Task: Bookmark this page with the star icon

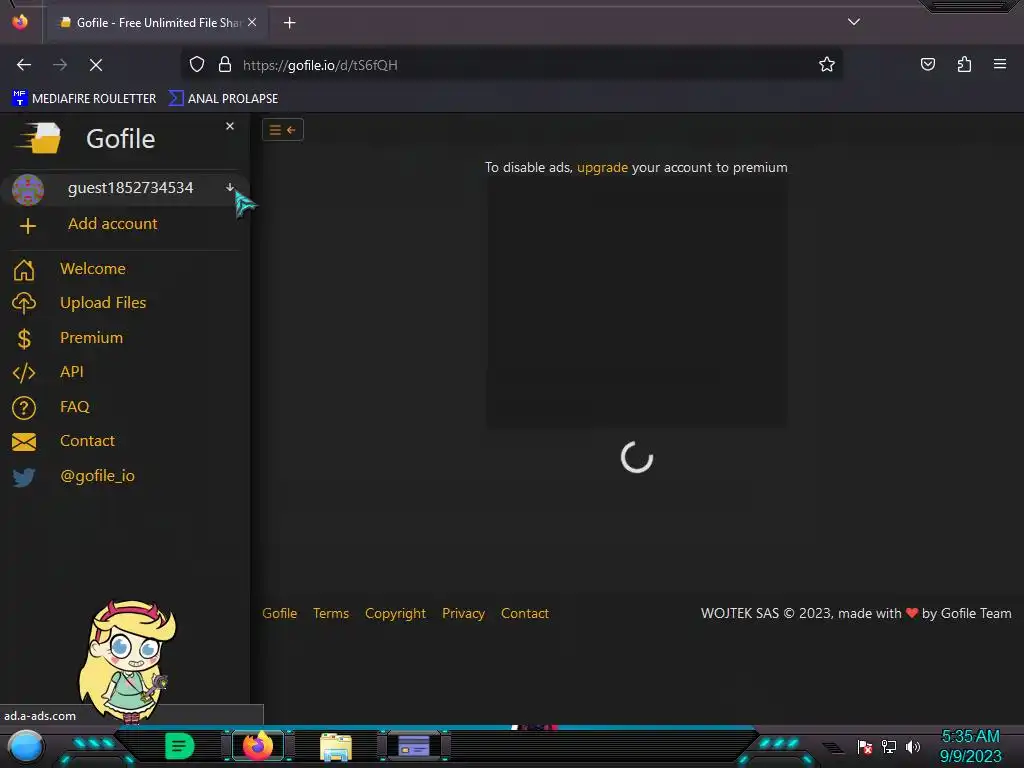Action: pyautogui.click(x=827, y=65)
